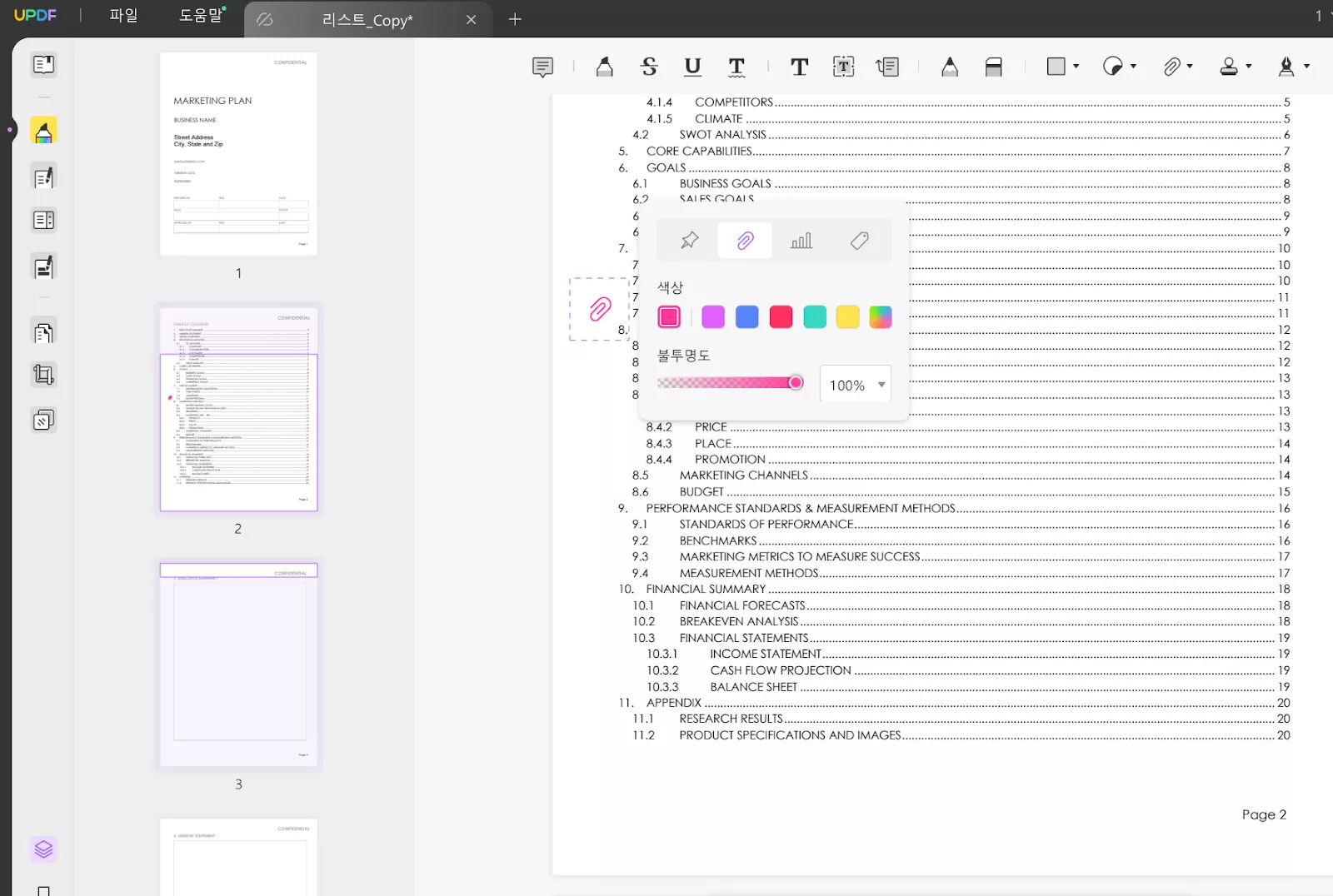
Task: Pick the teal color swatch
Action: [815, 316]
